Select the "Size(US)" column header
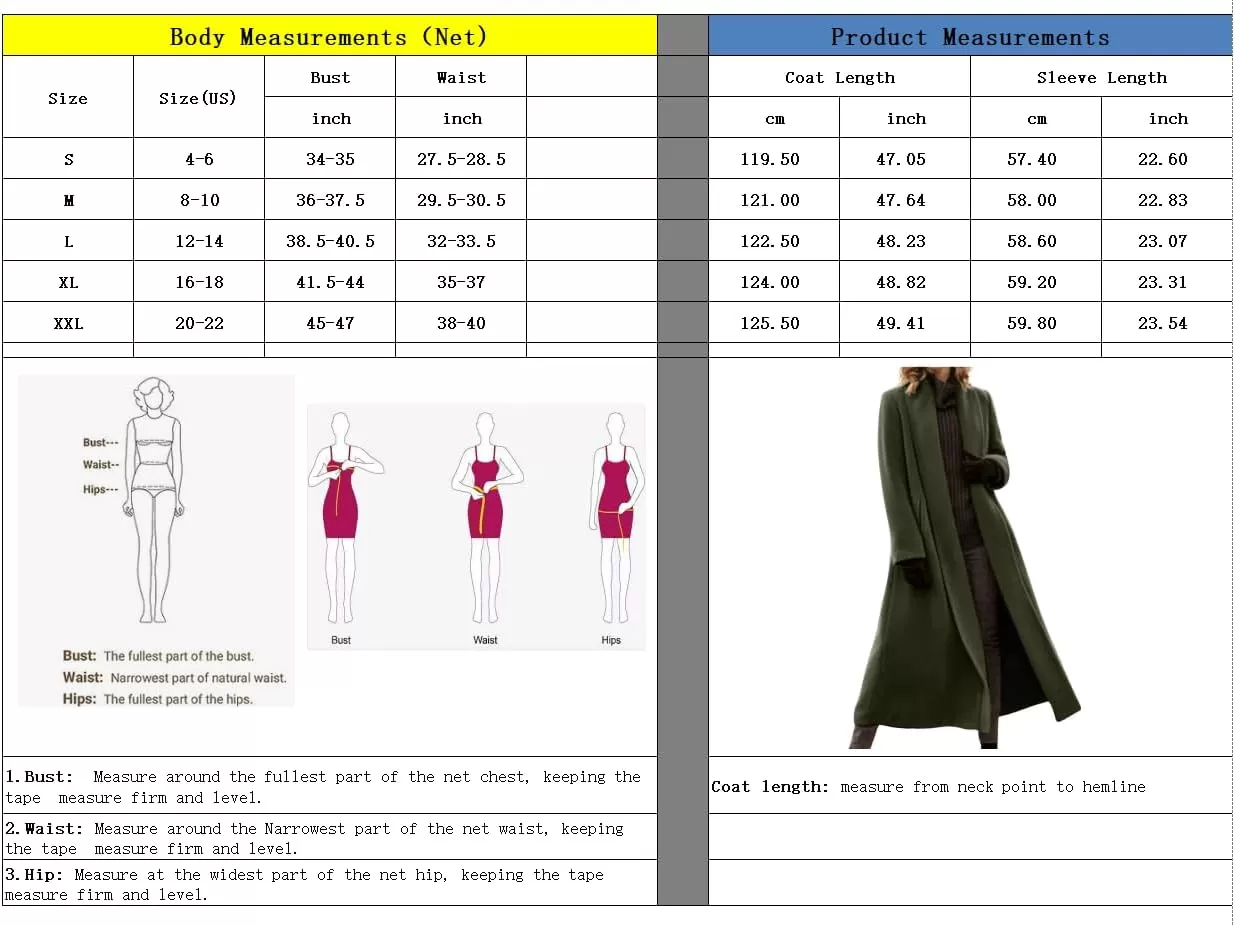Image resolution: width=1235 pixels, height=926 pixels. point(198,97)
